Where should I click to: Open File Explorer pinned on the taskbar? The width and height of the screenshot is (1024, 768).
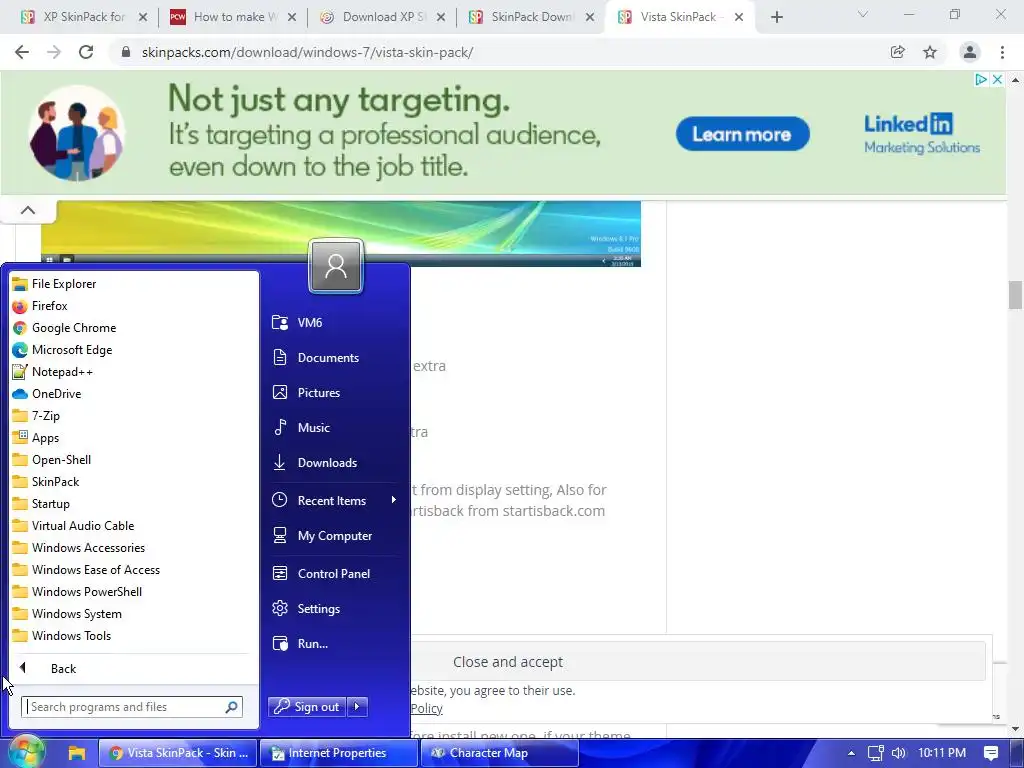(x=76, y=753)
